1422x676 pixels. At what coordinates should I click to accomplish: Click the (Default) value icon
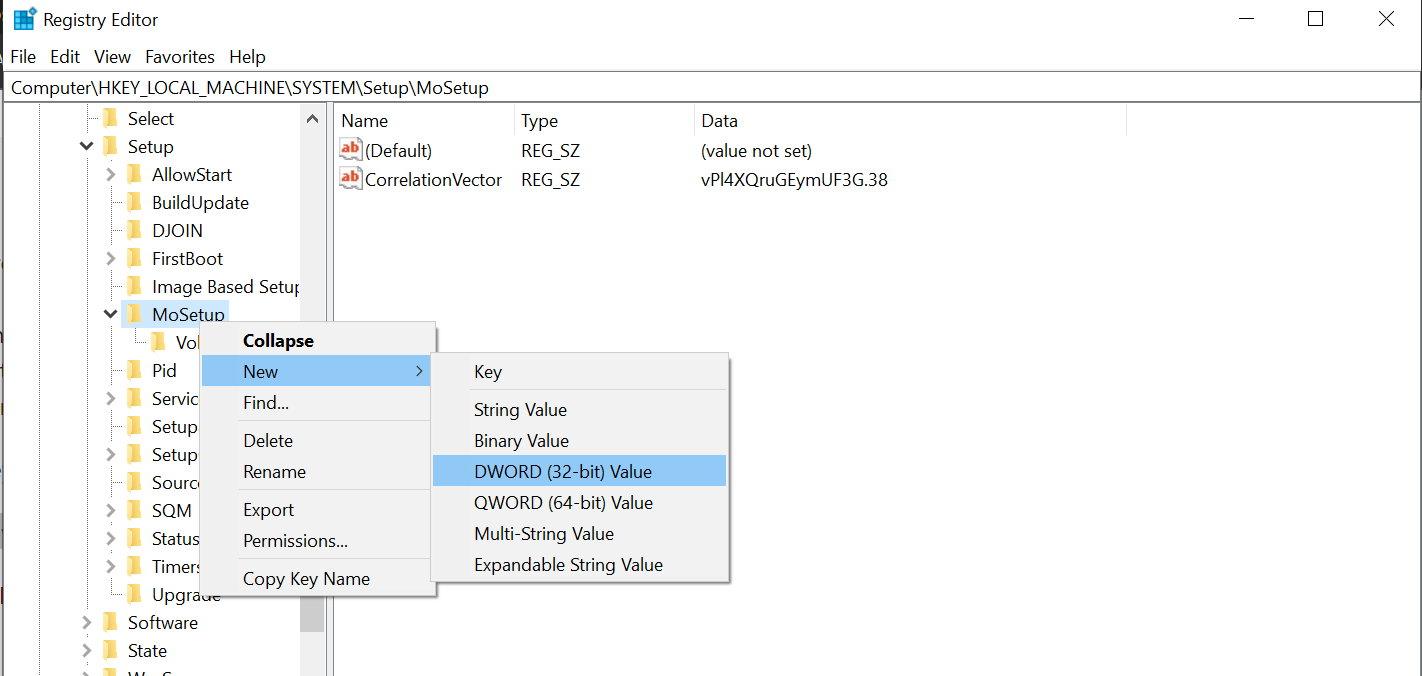point(350,150)
